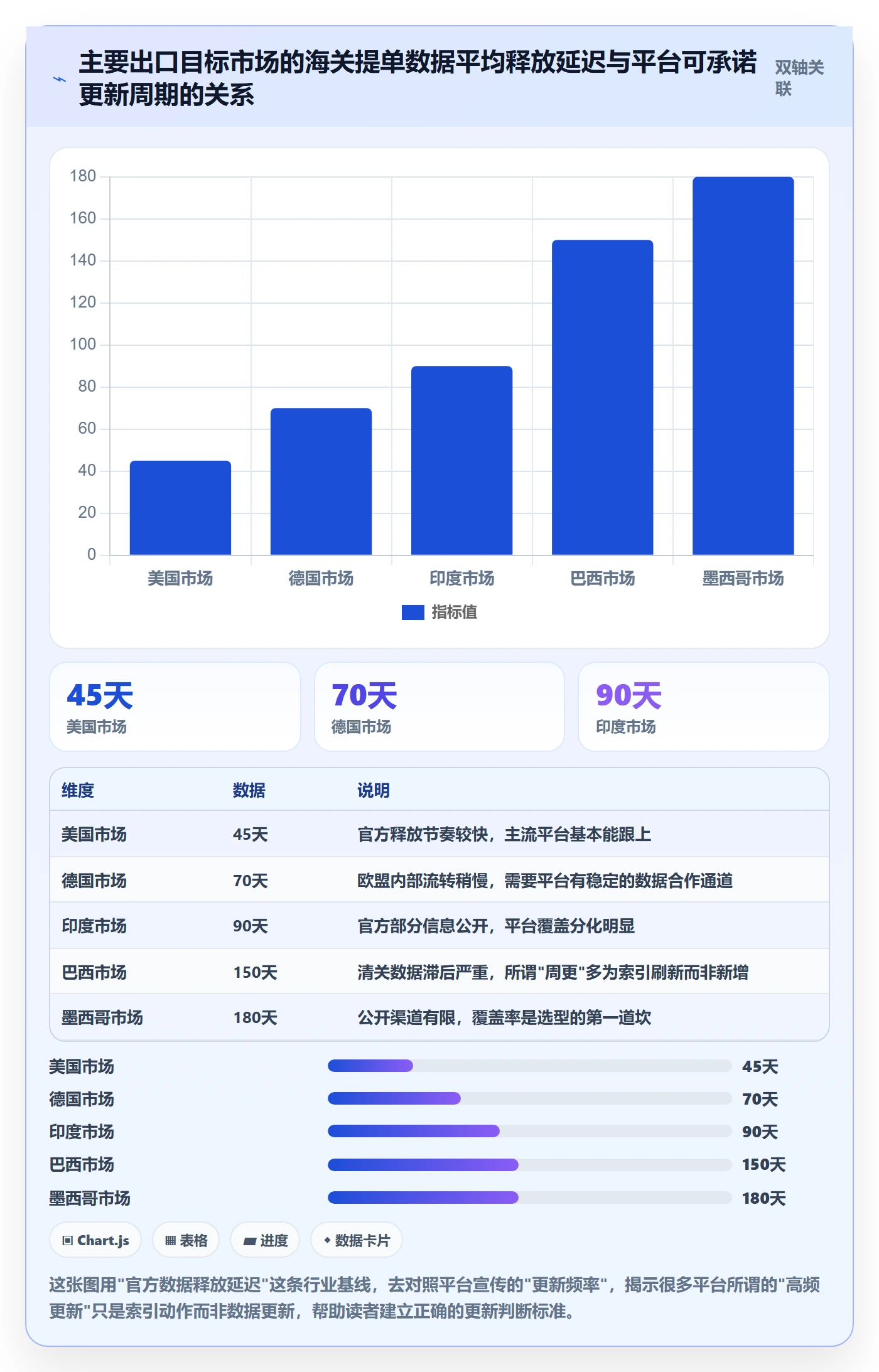
Task: Click the 双轴关联 badge in header
Action: click(799, 78)
